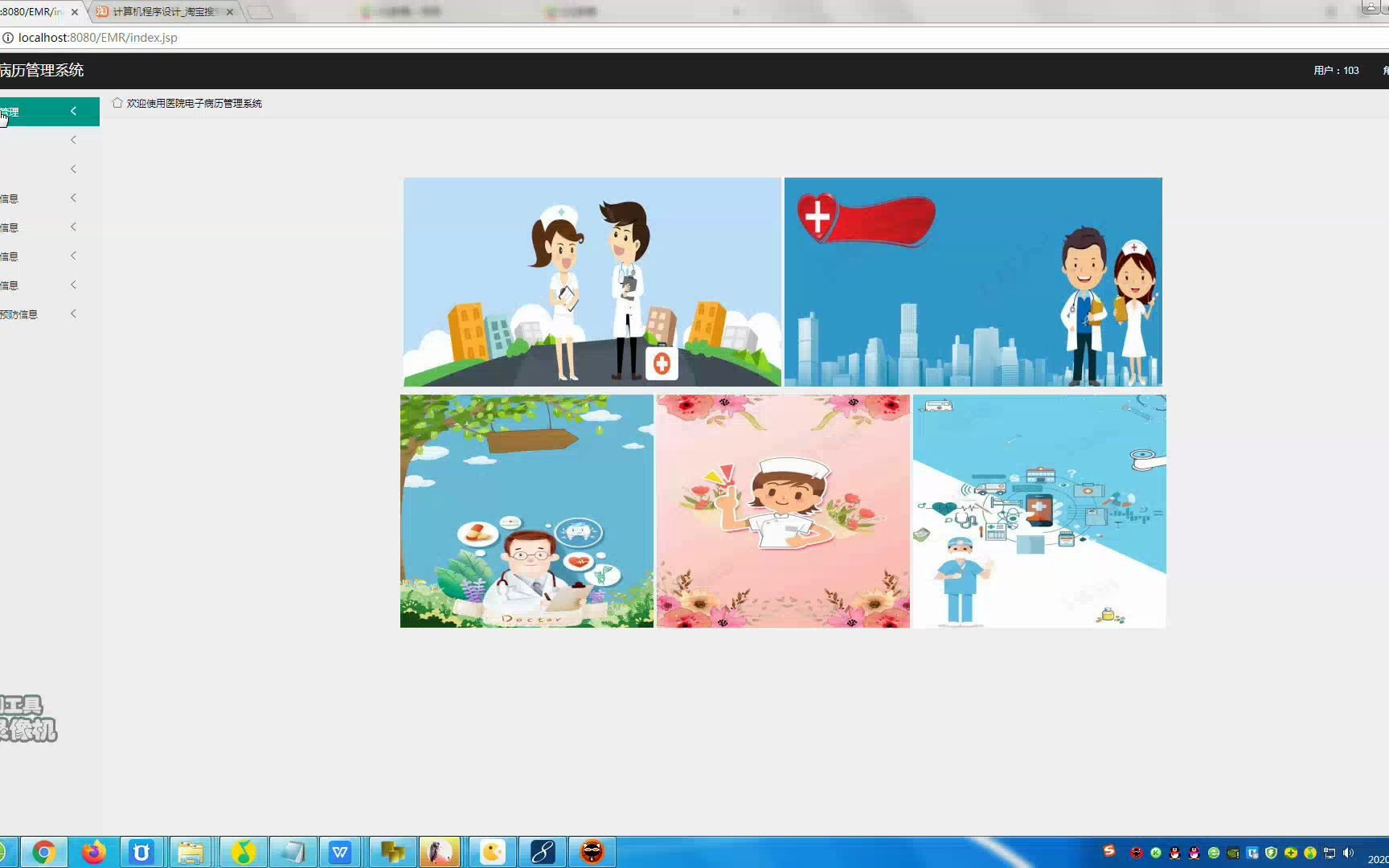This screenshot has width=1389, height=868.
Task: Open UC Browser from the taskbar
Action: tap(142, 851)
